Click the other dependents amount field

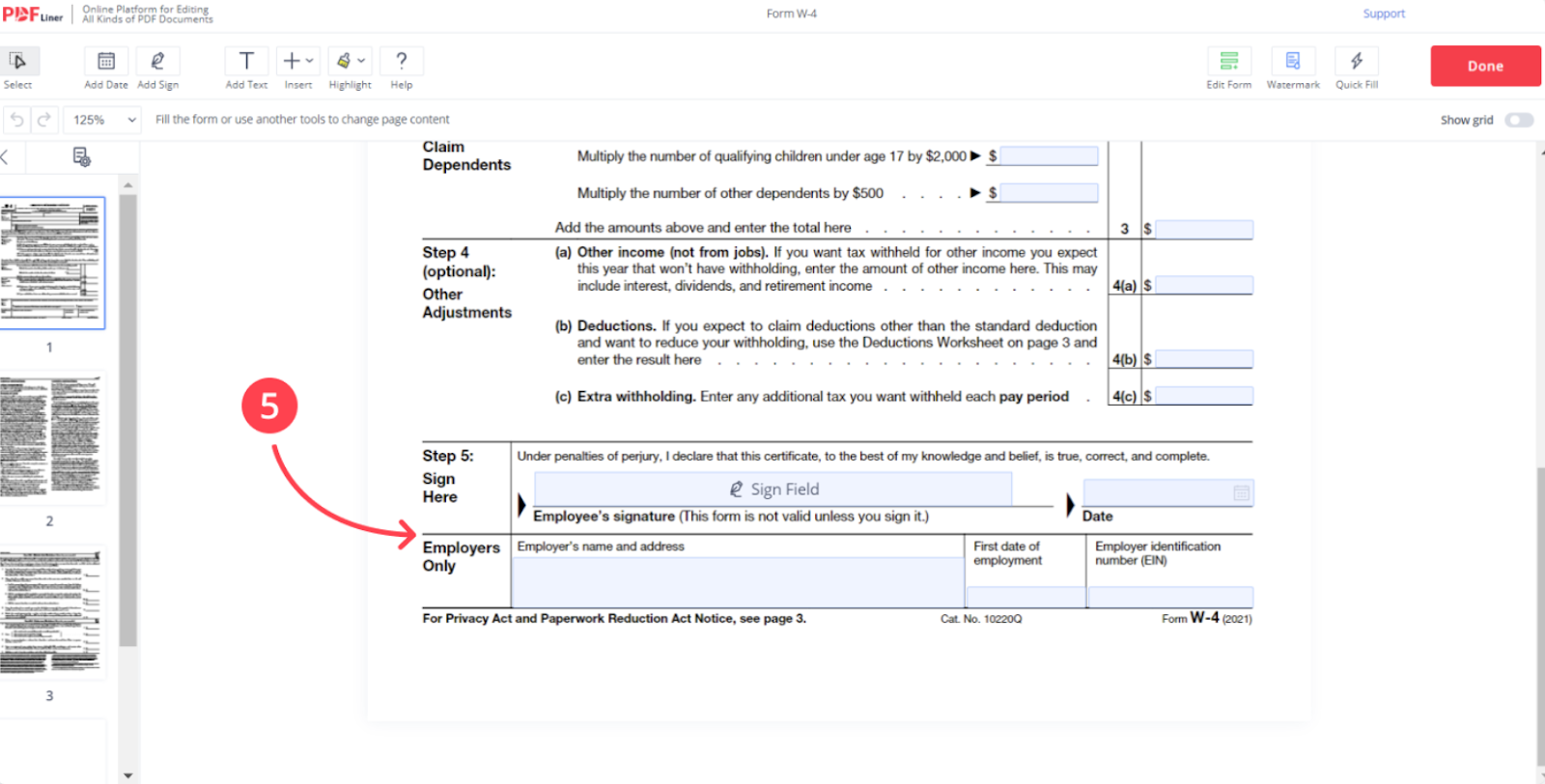pyautogui.click(x=1050, y=193)
